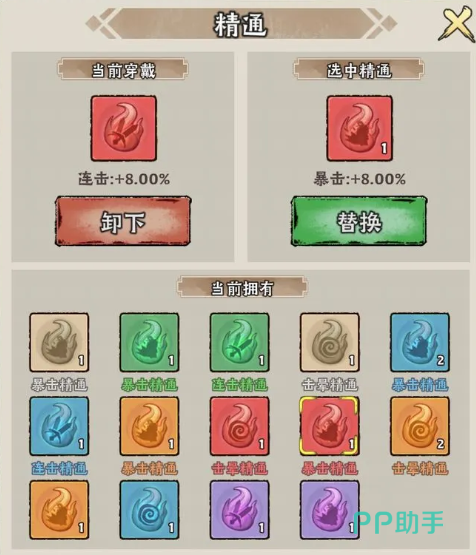Close the 精通 panel with X
Viewport: 476px width, 555px height.
[x=457, y=24]
